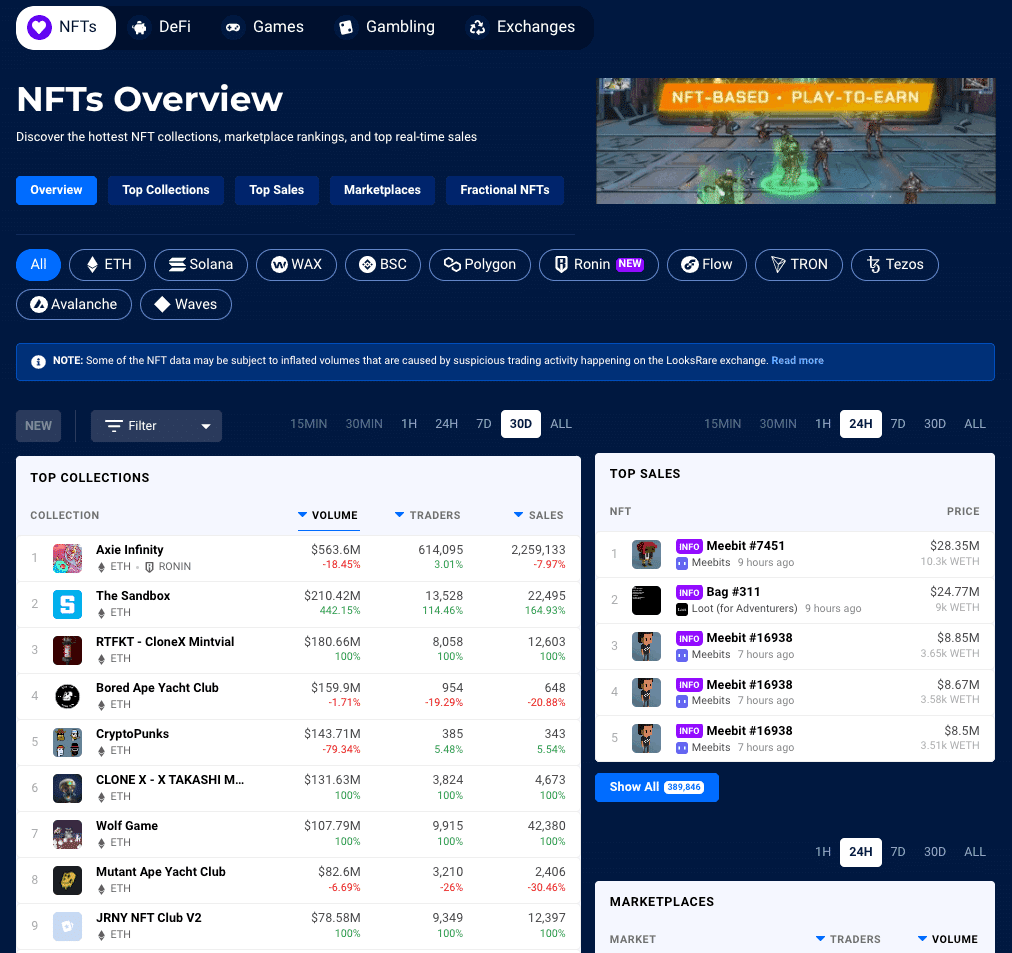1012x953 pixels.
Task: Click the BSC chain logo icon
Action: (367, 265)
